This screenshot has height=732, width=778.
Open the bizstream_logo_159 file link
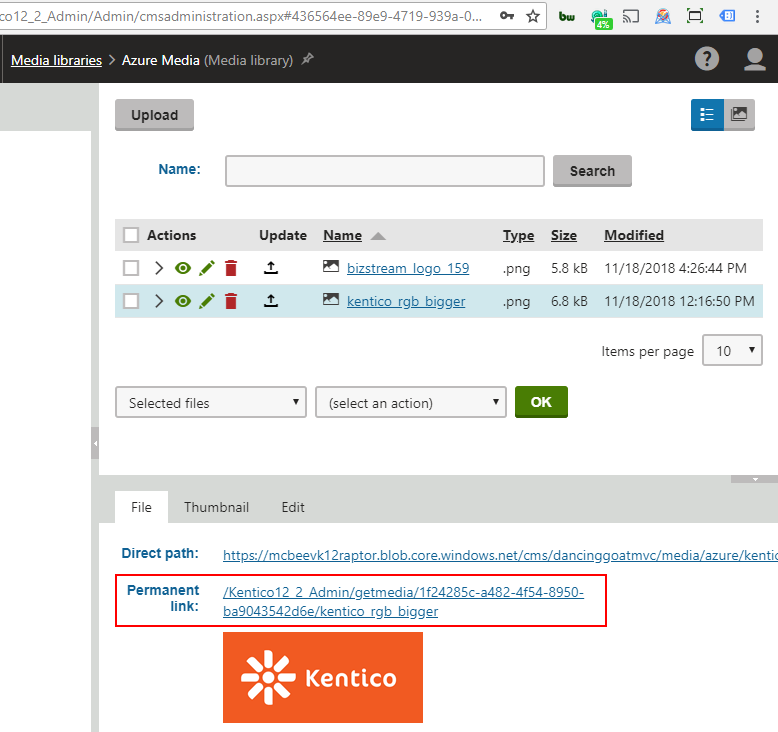(408, 268)
